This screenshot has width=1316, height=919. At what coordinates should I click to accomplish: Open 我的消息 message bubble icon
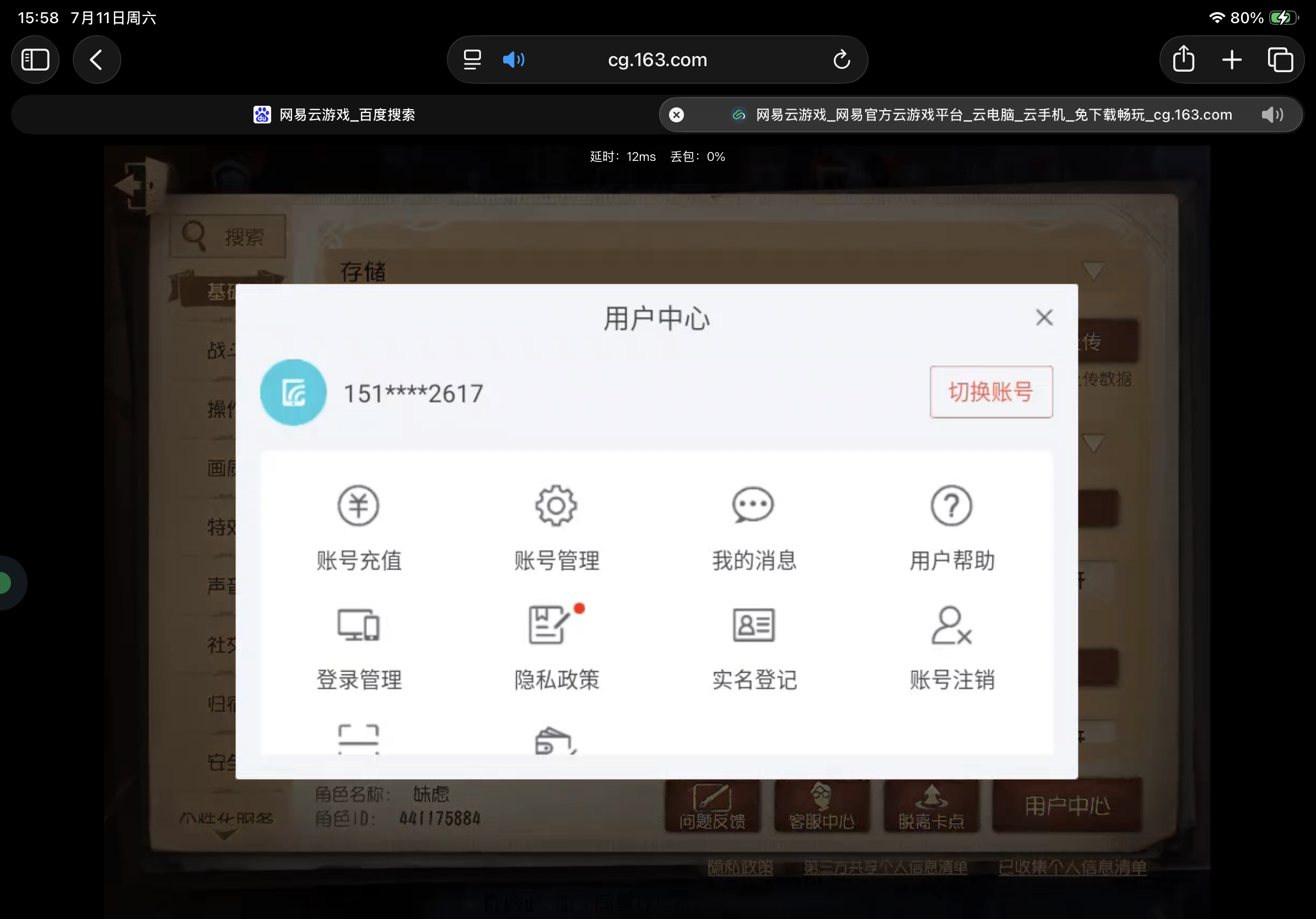[x=753, y=505]
